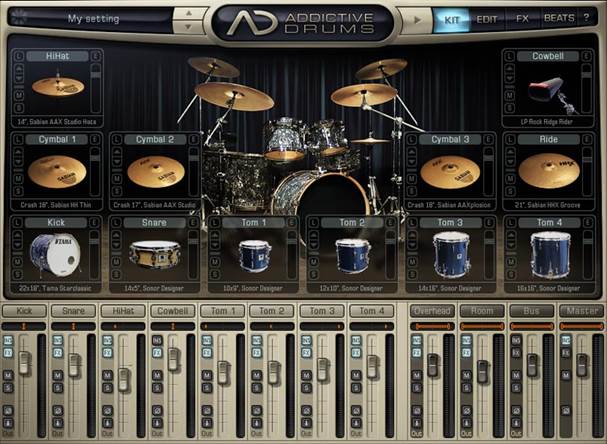Click the E edit icon on the Cymbal 2 slot
This screenshot has width=607, height=444.
(x=193, y=139)
